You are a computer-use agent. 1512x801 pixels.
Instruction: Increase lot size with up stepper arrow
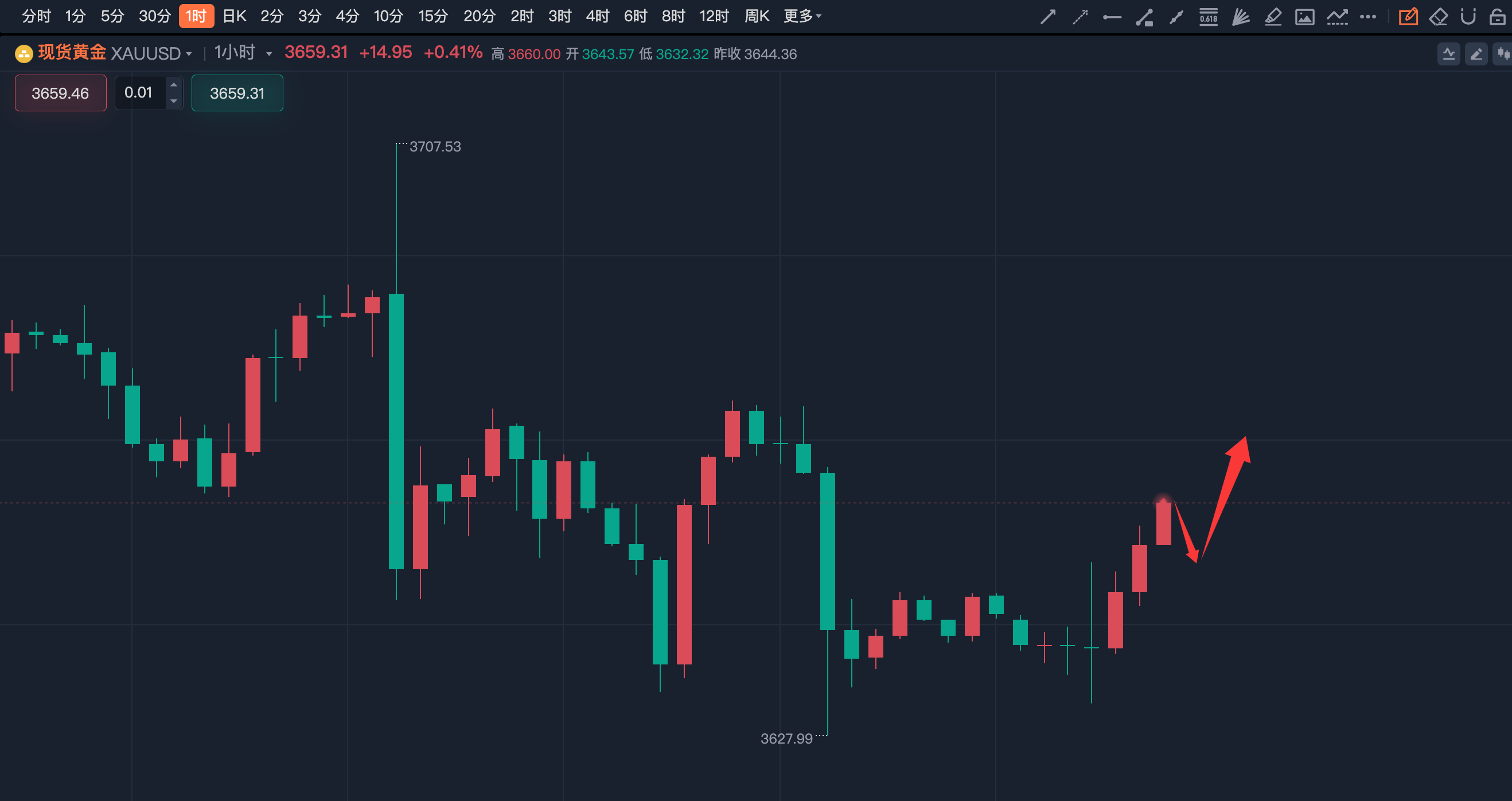point(174,85)
